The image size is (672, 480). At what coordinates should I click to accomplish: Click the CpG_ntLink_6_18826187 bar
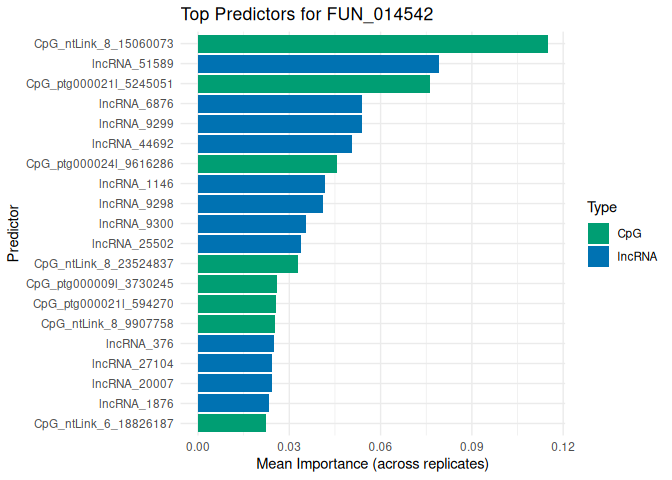point(231,424)
